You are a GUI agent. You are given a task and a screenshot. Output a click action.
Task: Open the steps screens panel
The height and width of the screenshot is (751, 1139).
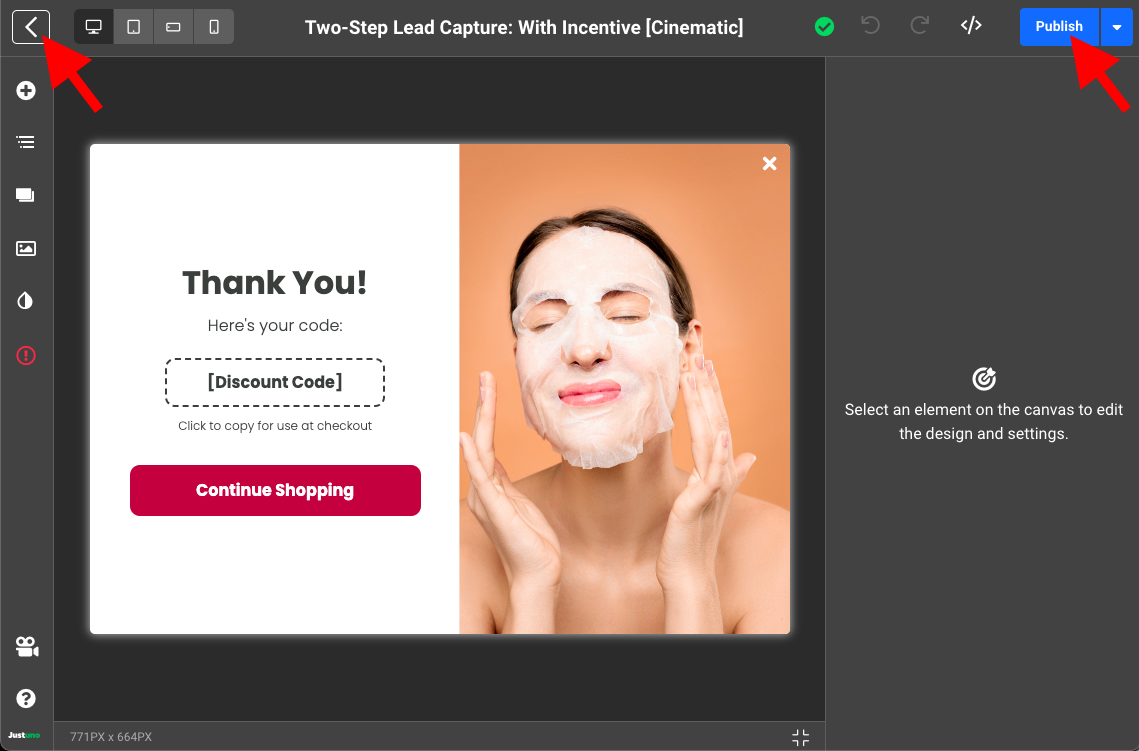(x=26, y=196)
